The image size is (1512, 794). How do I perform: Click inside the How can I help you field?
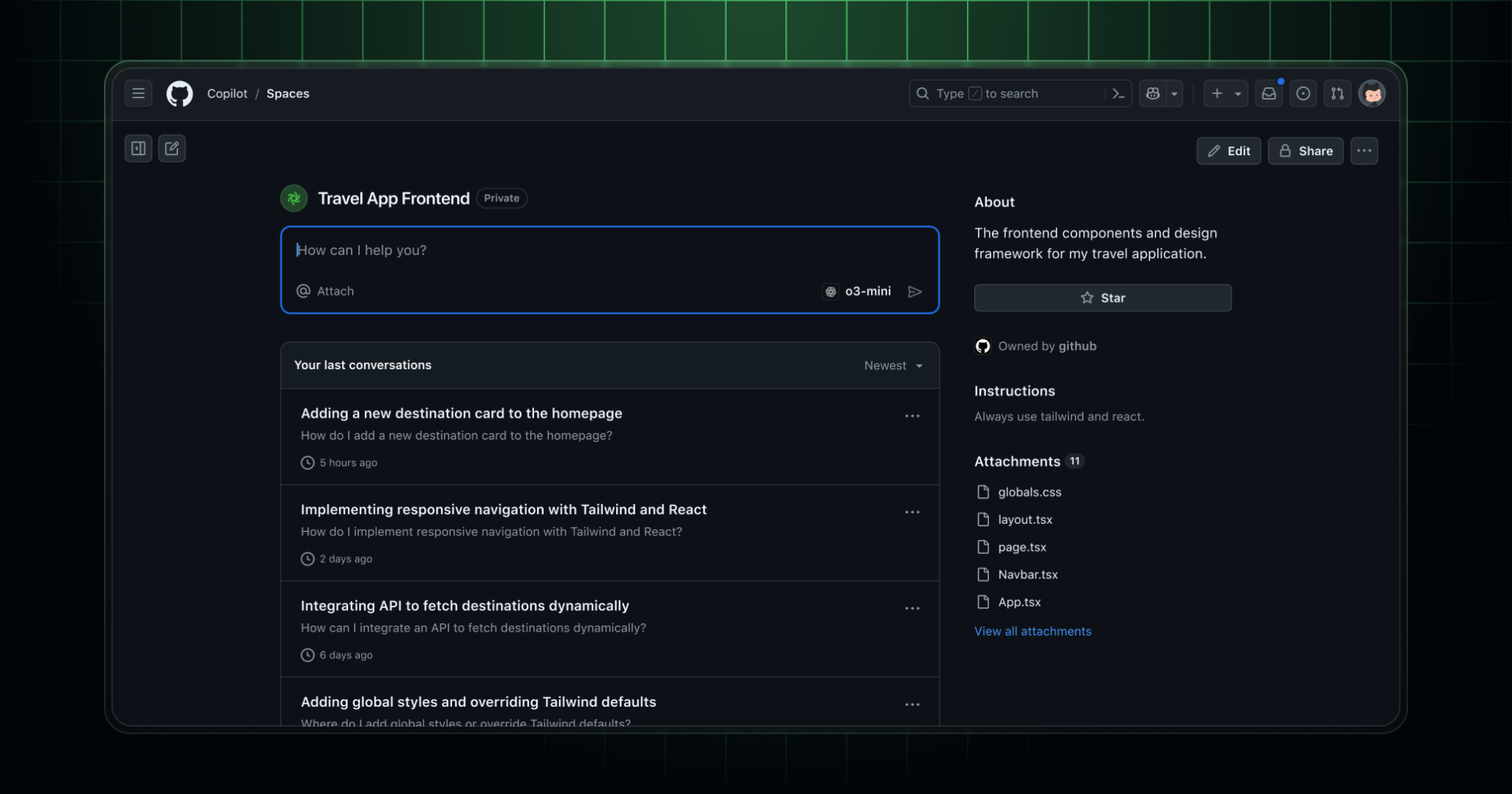point(517,250)
